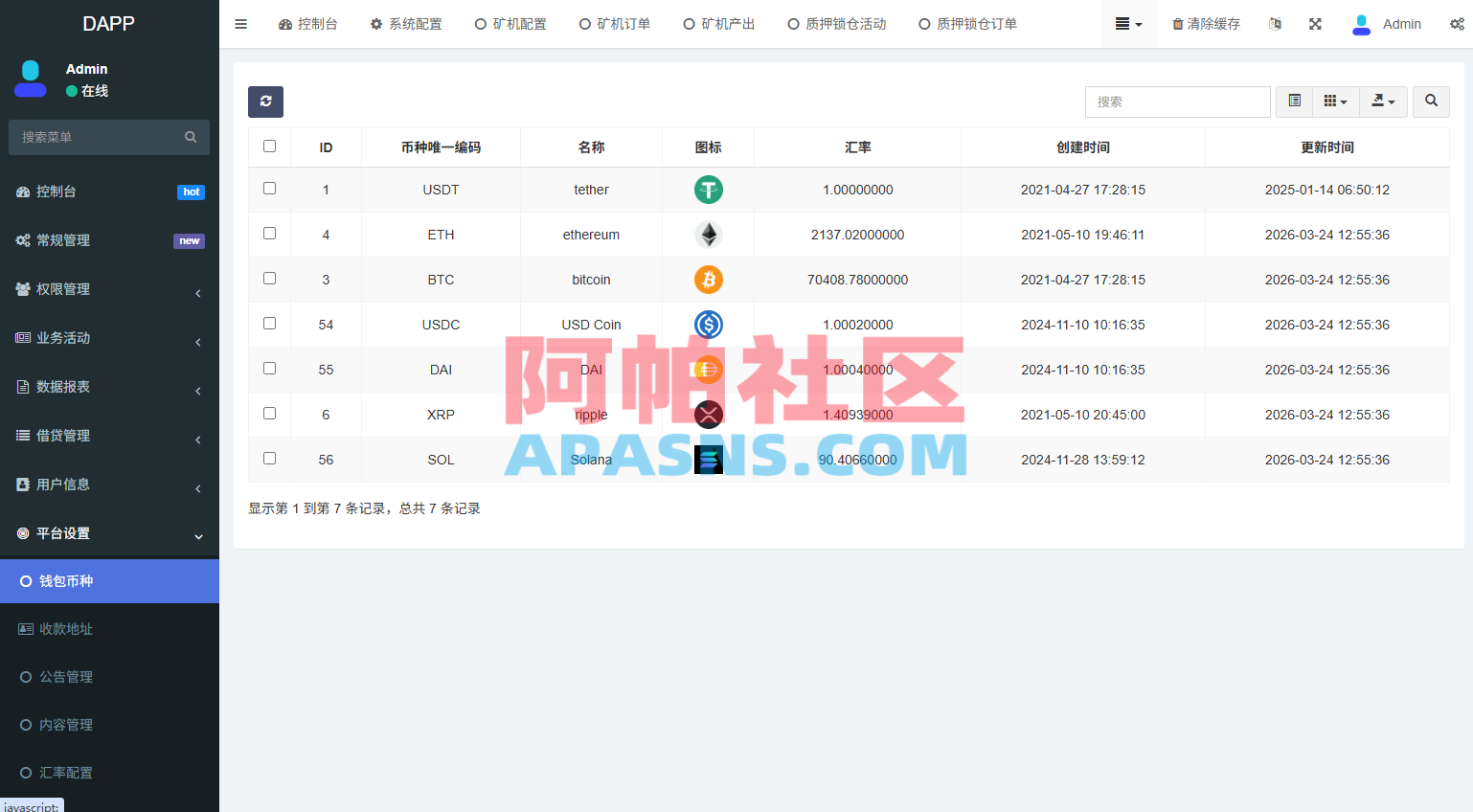Click the table search input field
Image resolution: width=1473 pixels, height=812 pixels.
[1177, 101]
